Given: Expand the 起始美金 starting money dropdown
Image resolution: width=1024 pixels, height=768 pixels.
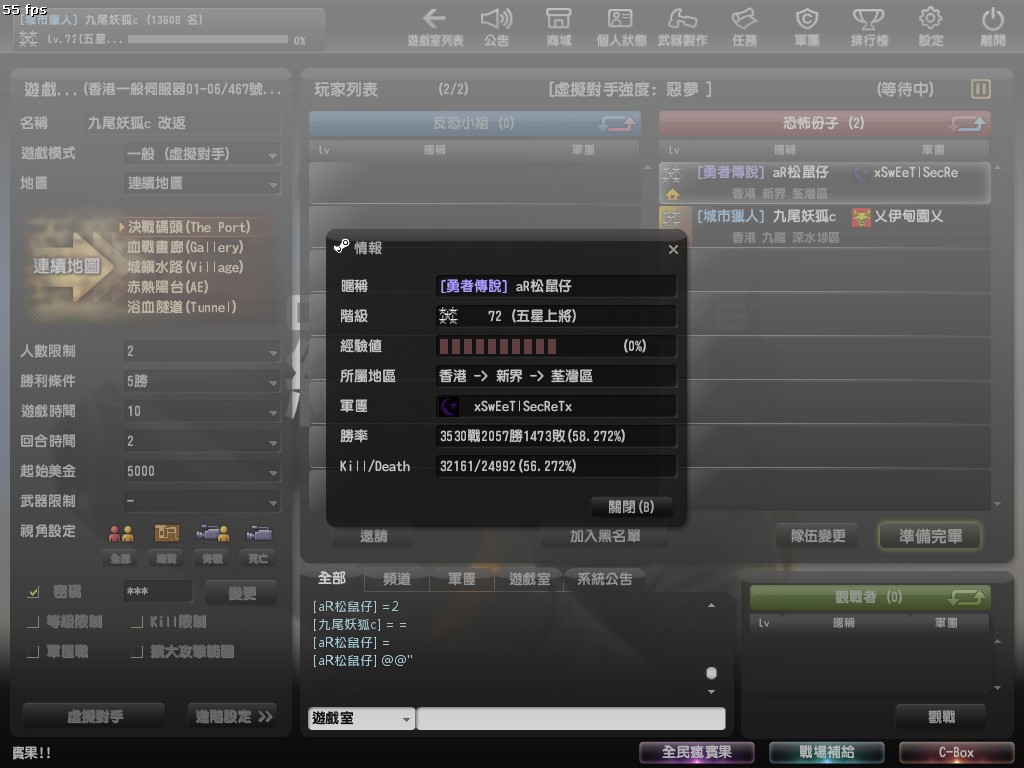Looking at the screenshot, I should pos(202,471).
